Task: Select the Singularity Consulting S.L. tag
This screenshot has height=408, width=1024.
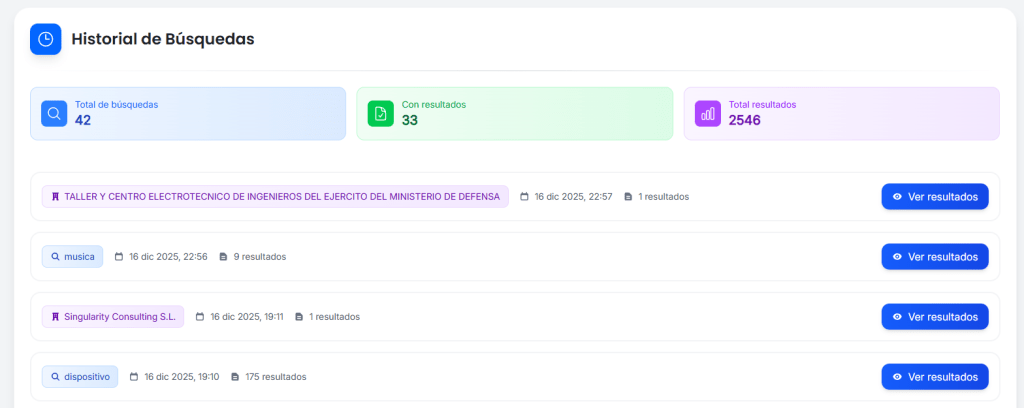Action: pyautogui.click(x=112, y=317)
